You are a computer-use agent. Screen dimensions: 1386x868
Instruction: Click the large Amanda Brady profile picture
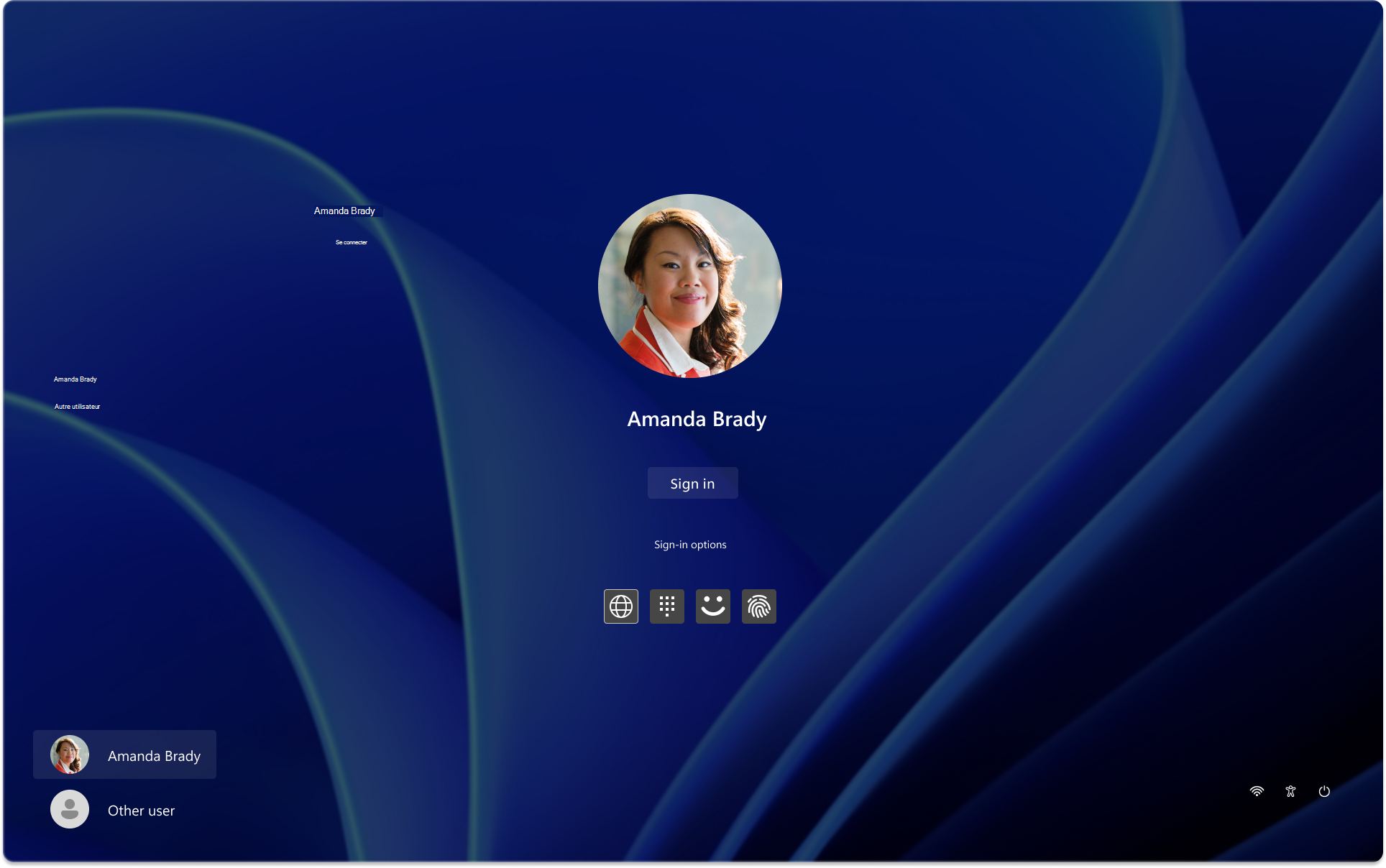690,286
